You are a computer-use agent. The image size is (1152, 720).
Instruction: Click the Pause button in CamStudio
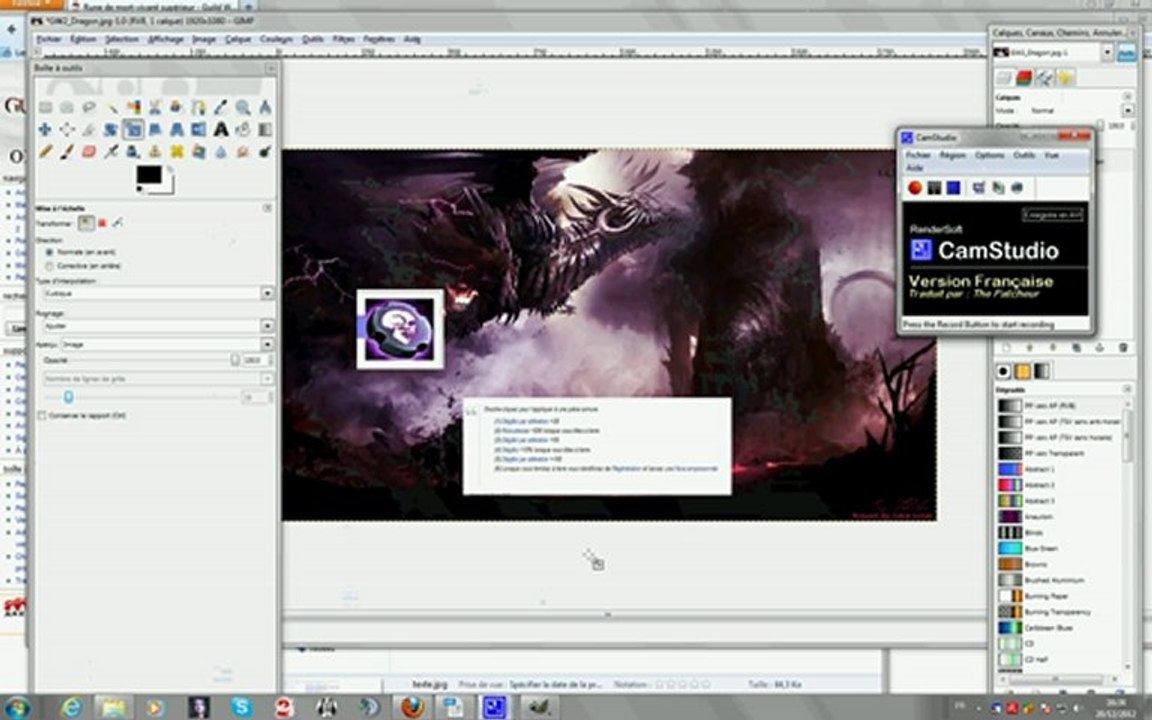click(x=934, y=188)
